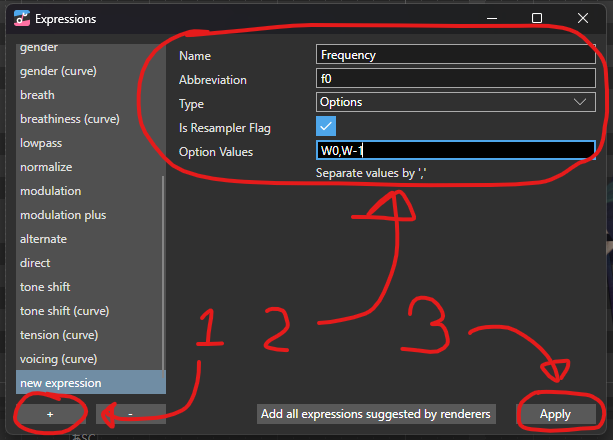Screen dimensions: 613x440
Task: Select breathiness (curve) in the list
Action: pyautogui.click(x=91, y=119)
